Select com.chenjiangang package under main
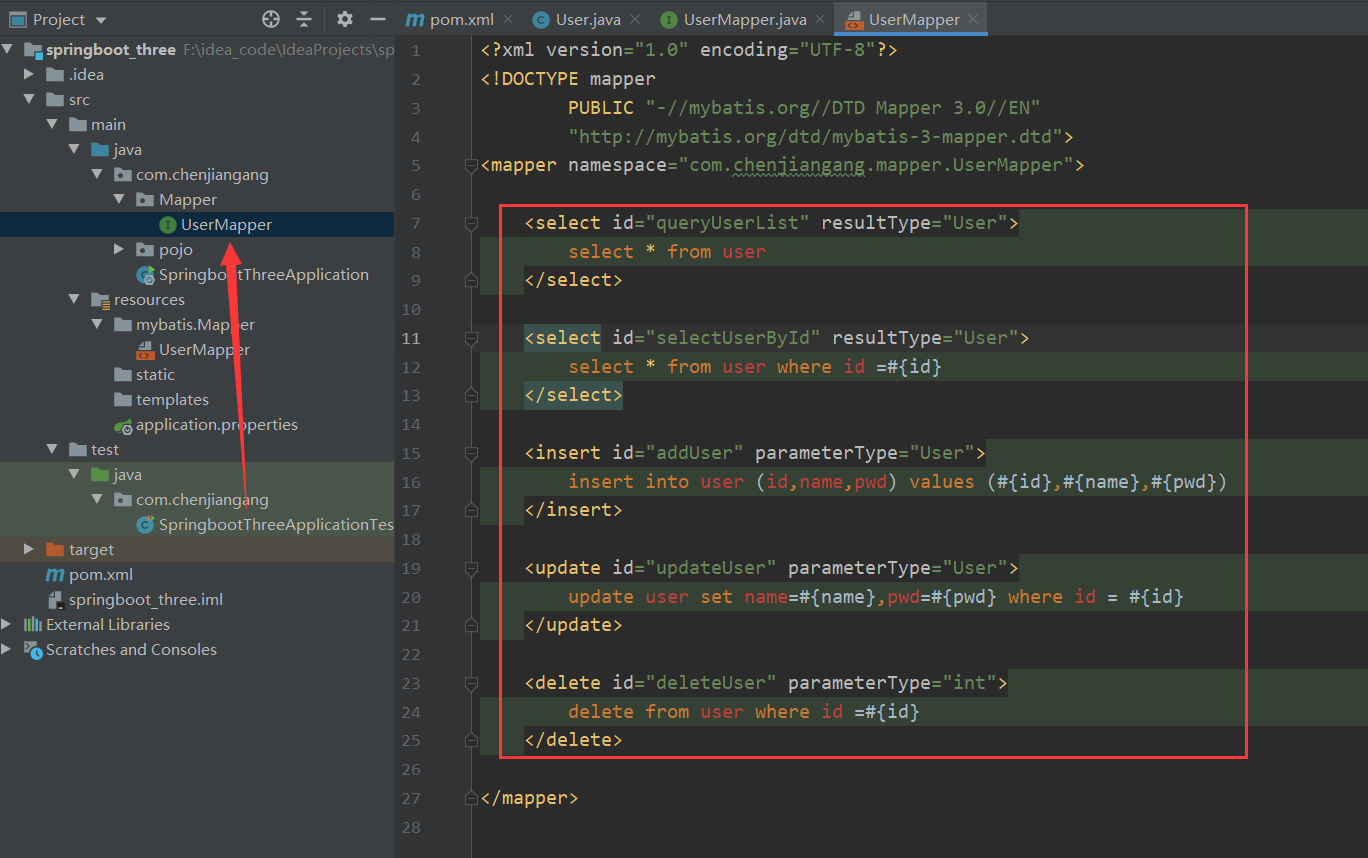The height and width of the screenshot is (858, 1368). [x=202, y=174]
